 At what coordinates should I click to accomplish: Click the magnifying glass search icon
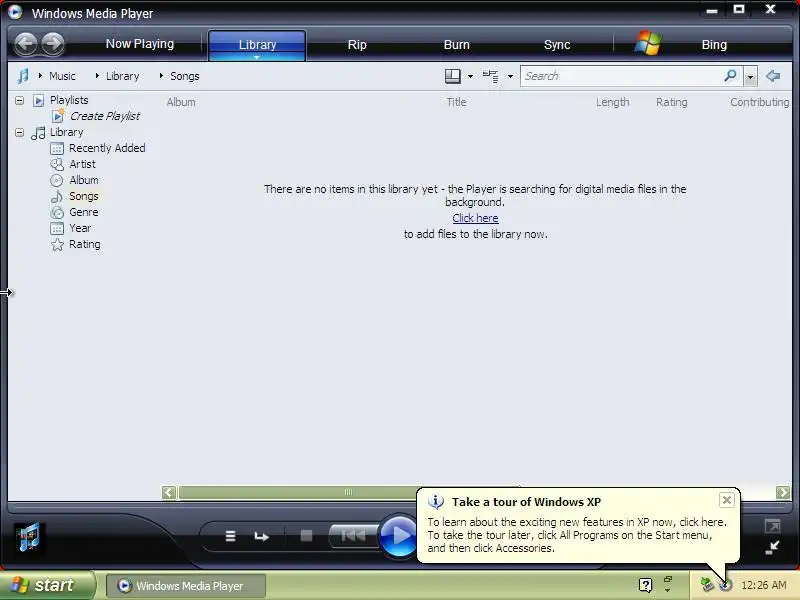[731, 76]
